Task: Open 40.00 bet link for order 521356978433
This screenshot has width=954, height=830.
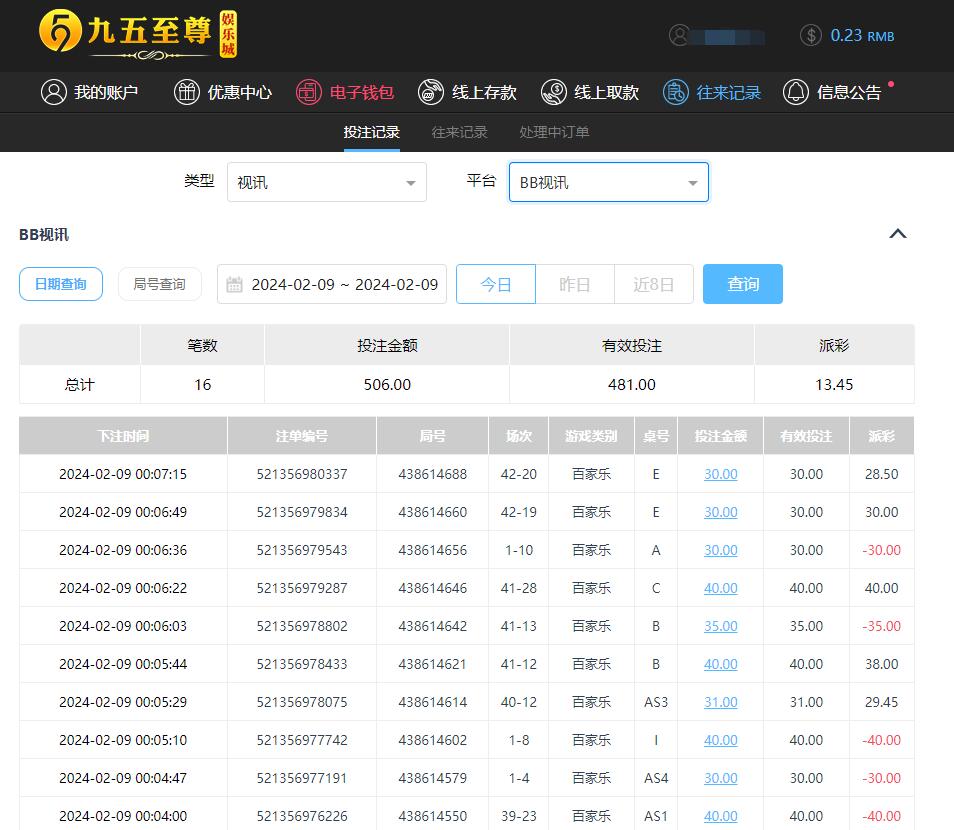Action: click(x=720, y=664)
